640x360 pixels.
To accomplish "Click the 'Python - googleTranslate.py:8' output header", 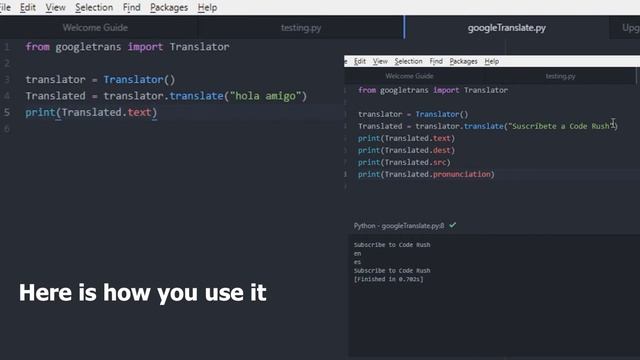I will 399,226.
